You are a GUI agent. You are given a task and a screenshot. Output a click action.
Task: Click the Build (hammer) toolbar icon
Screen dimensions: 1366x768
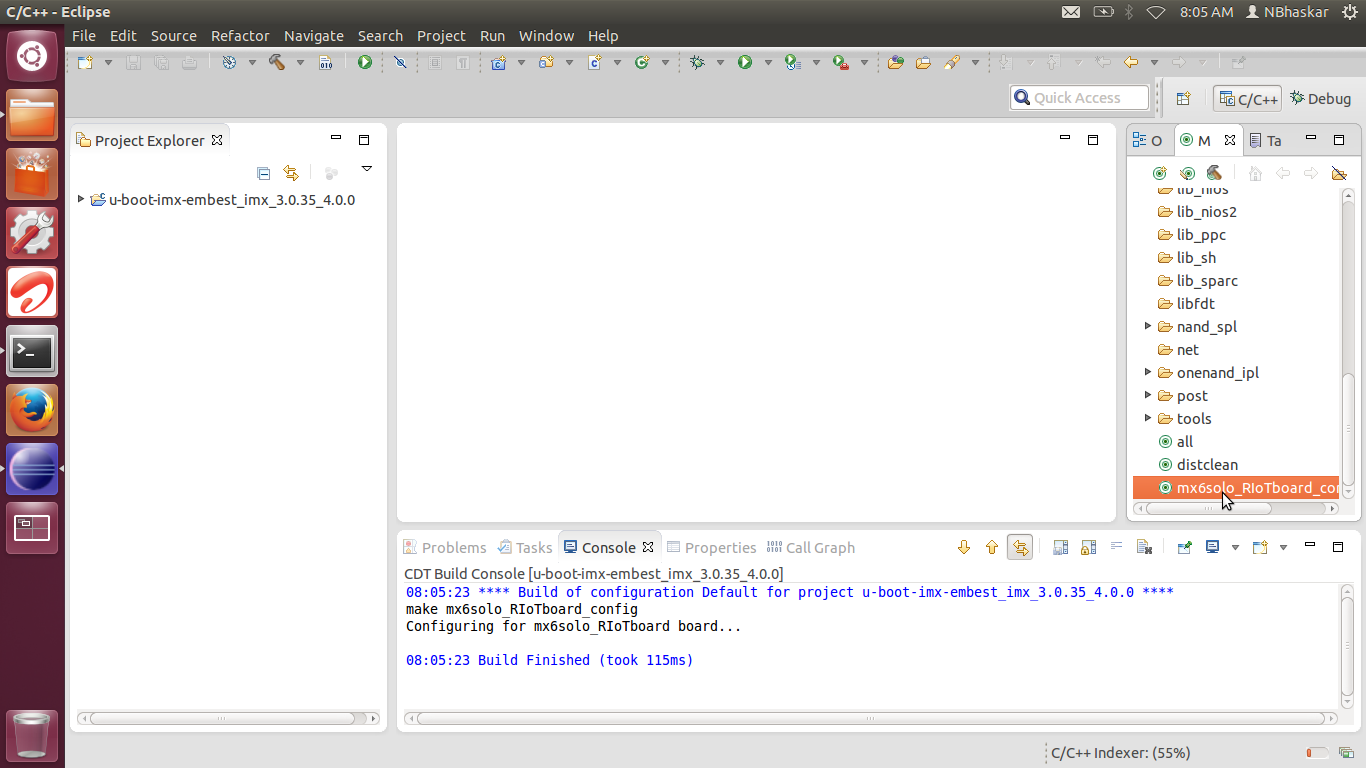277,62
